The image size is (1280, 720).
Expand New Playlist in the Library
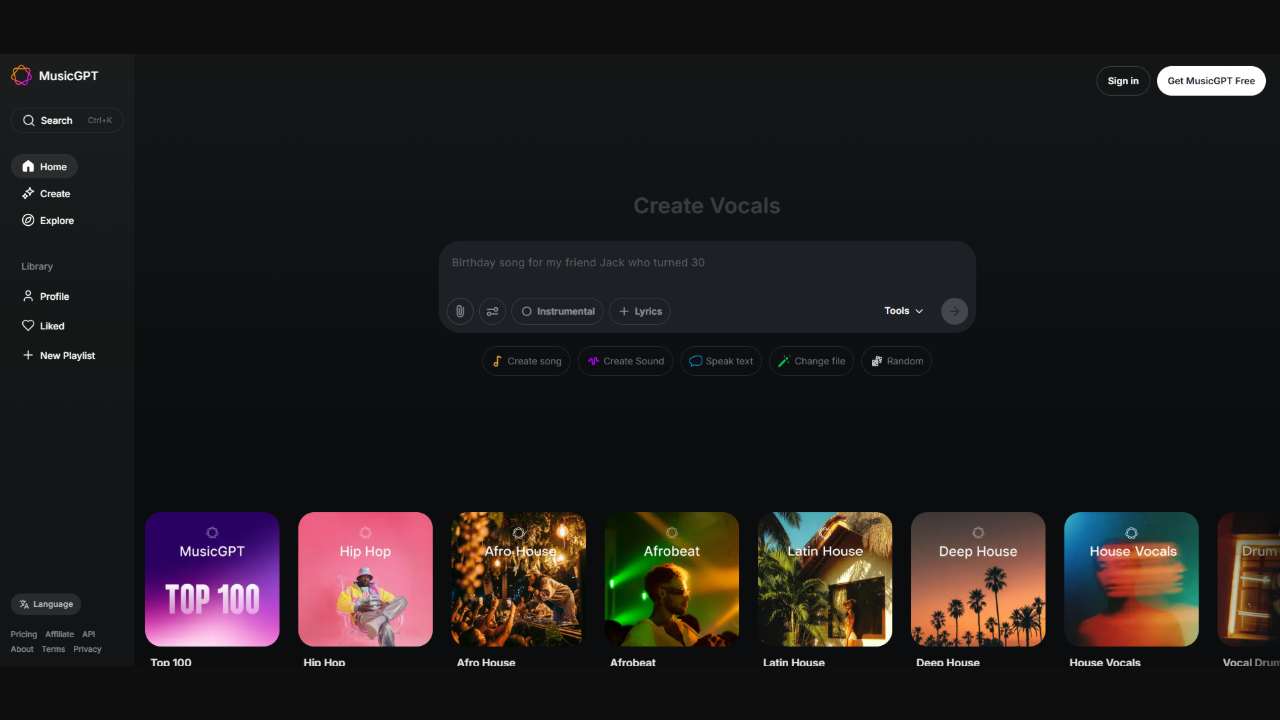click(x=59, y=355)
